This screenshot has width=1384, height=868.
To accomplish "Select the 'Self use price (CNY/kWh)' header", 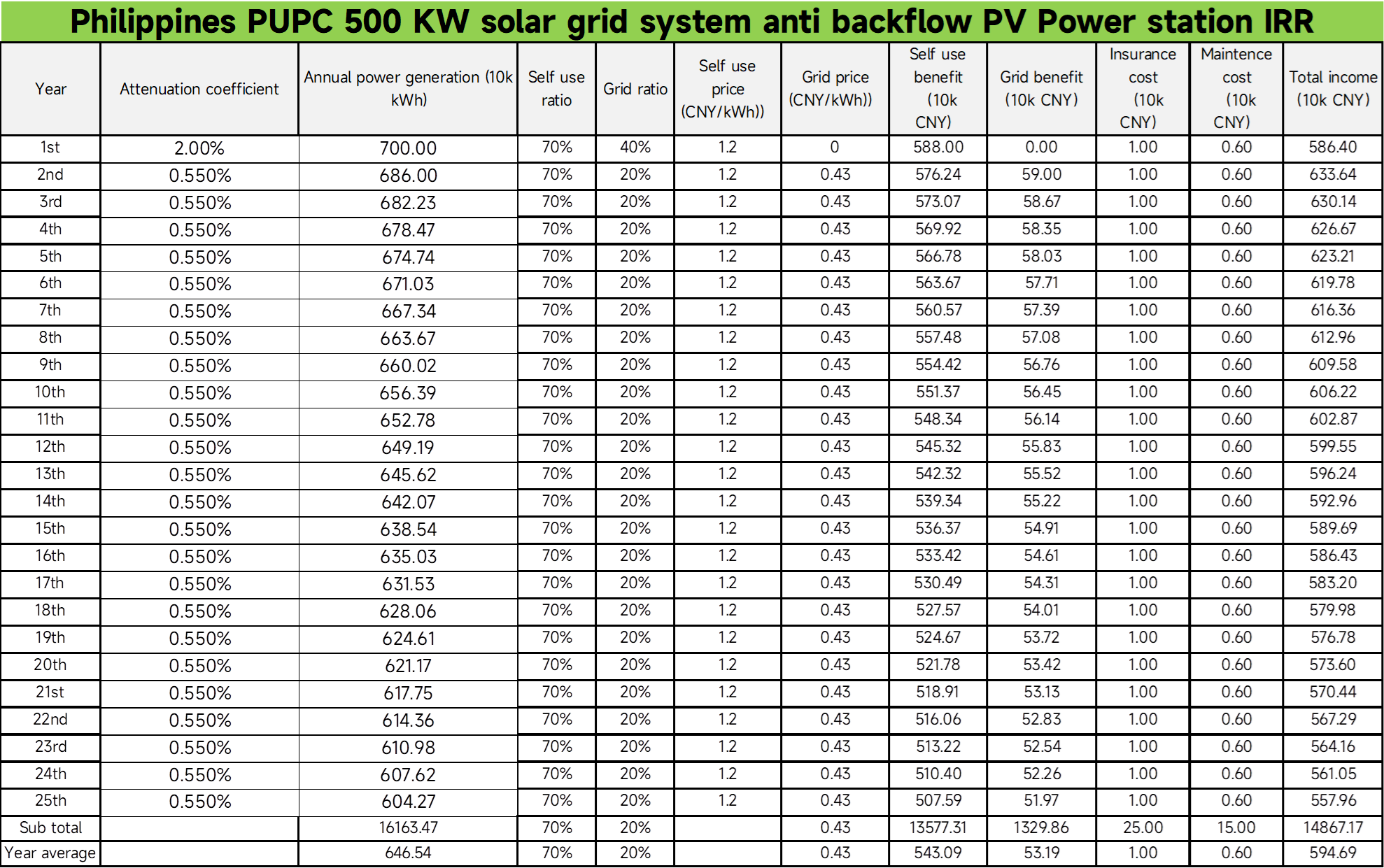I will click(727, 89).
